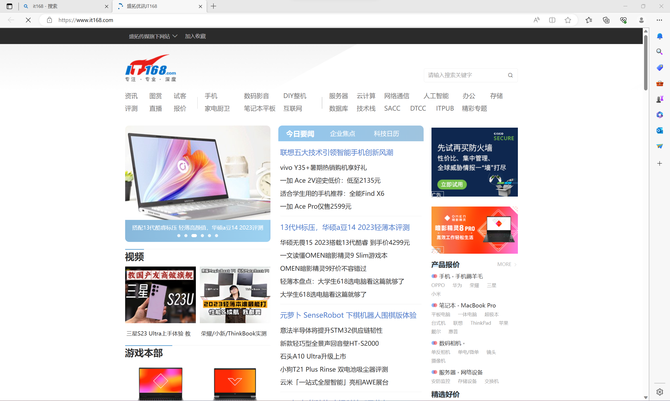Open the SenseRobot 下棋机器人 headline

pos(348,315)
